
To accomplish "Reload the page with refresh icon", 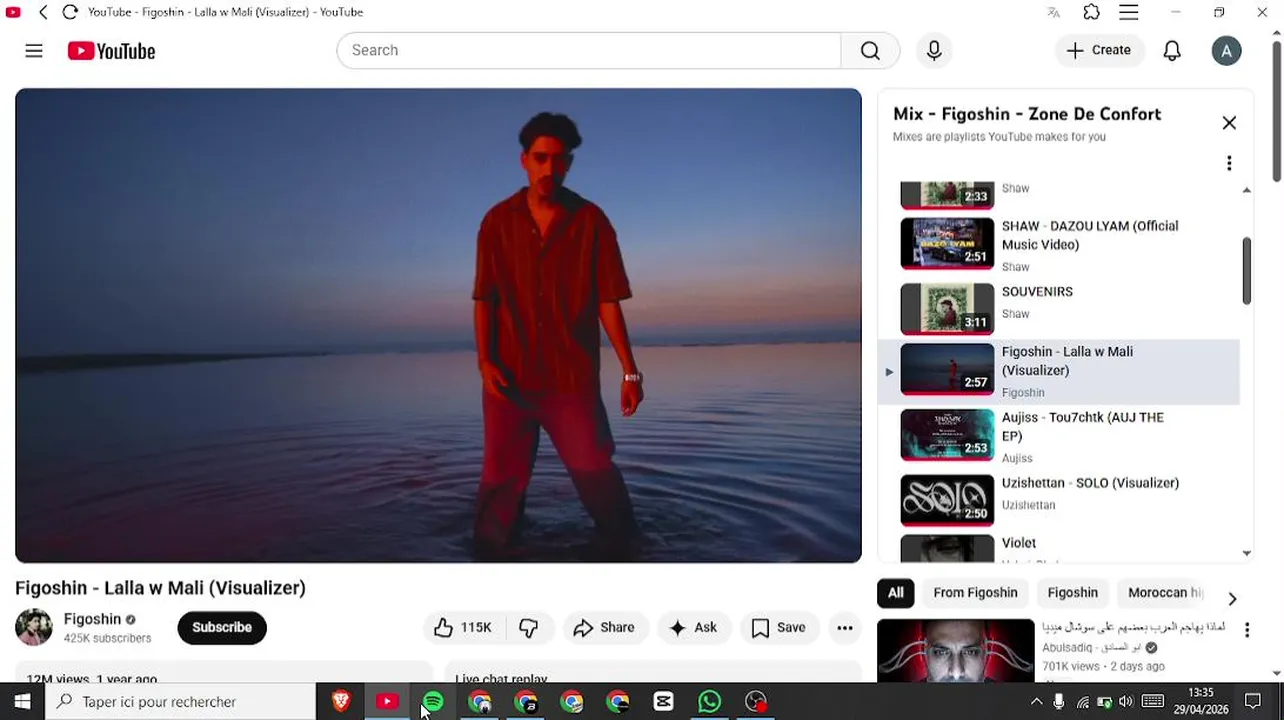I will point(69,12).
